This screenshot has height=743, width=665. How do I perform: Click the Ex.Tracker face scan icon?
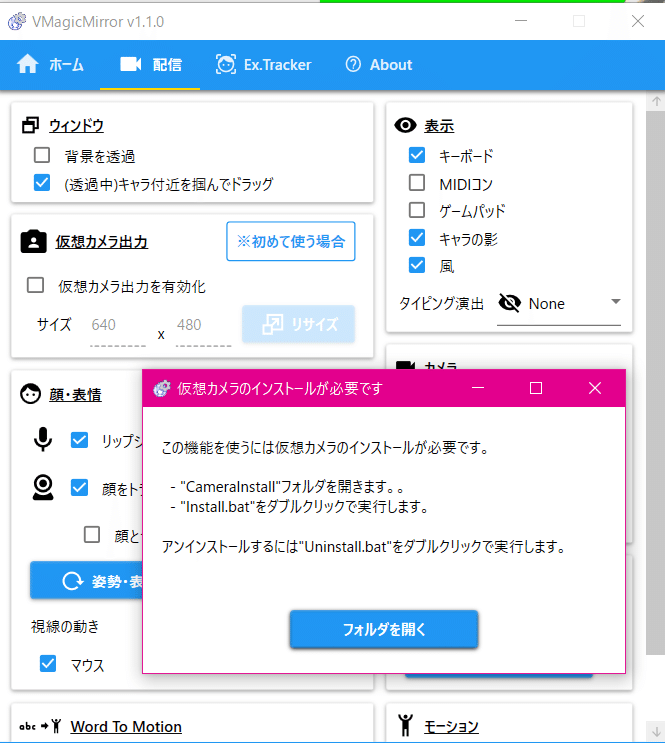coord(226,64)
